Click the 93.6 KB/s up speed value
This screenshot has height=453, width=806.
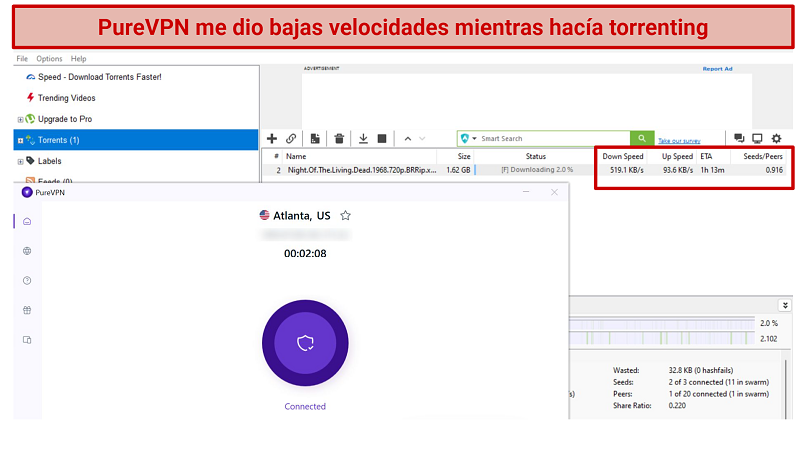678,170
